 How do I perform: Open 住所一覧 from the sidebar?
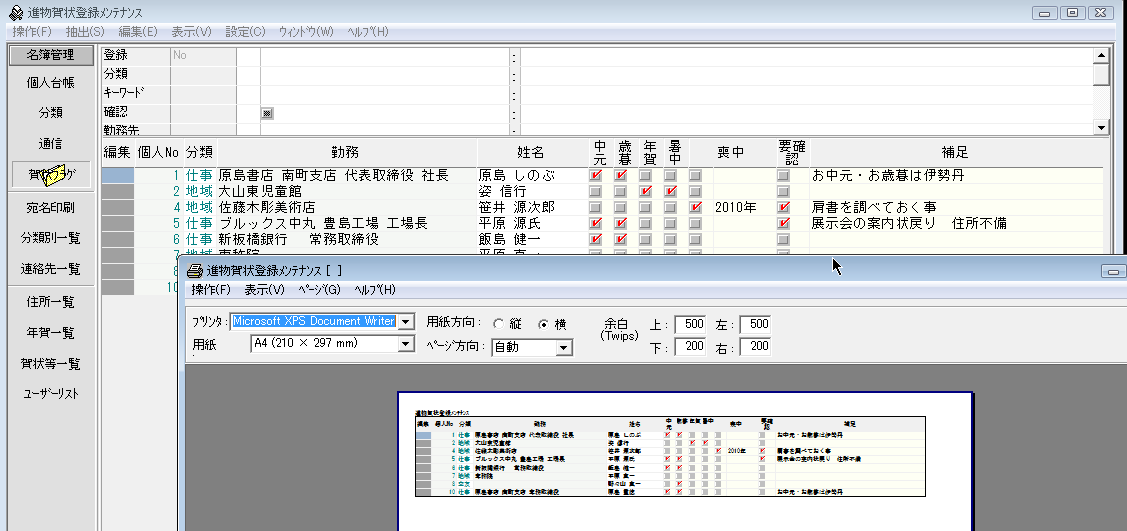pos(51,303)
